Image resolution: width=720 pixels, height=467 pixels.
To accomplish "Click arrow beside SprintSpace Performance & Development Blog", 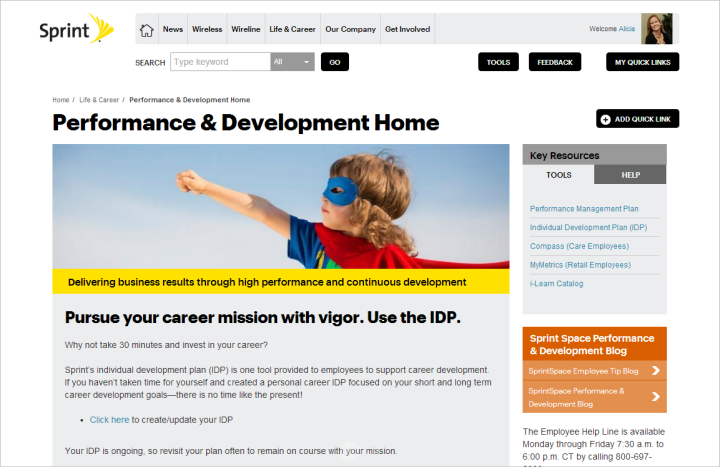I will [656, 397].
